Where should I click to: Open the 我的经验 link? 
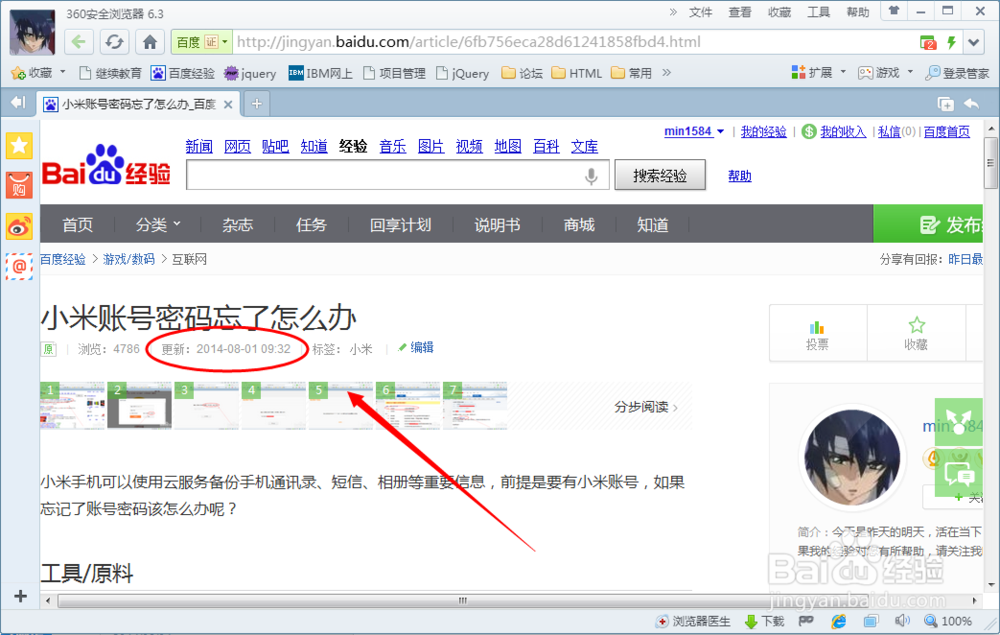tap(763, 131)
